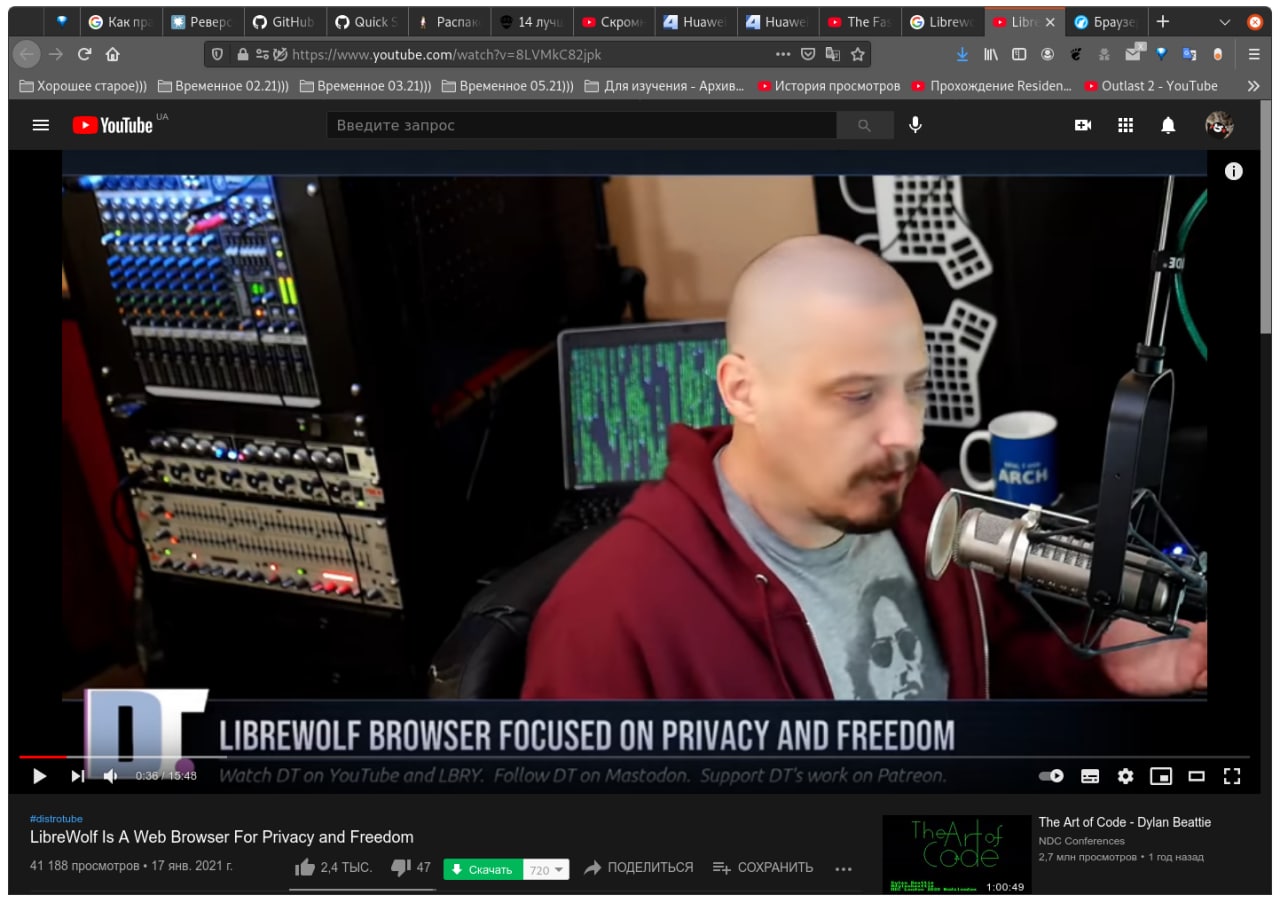Toggle subtitles in the player
1280x903 pixels.
(1090, 775)
